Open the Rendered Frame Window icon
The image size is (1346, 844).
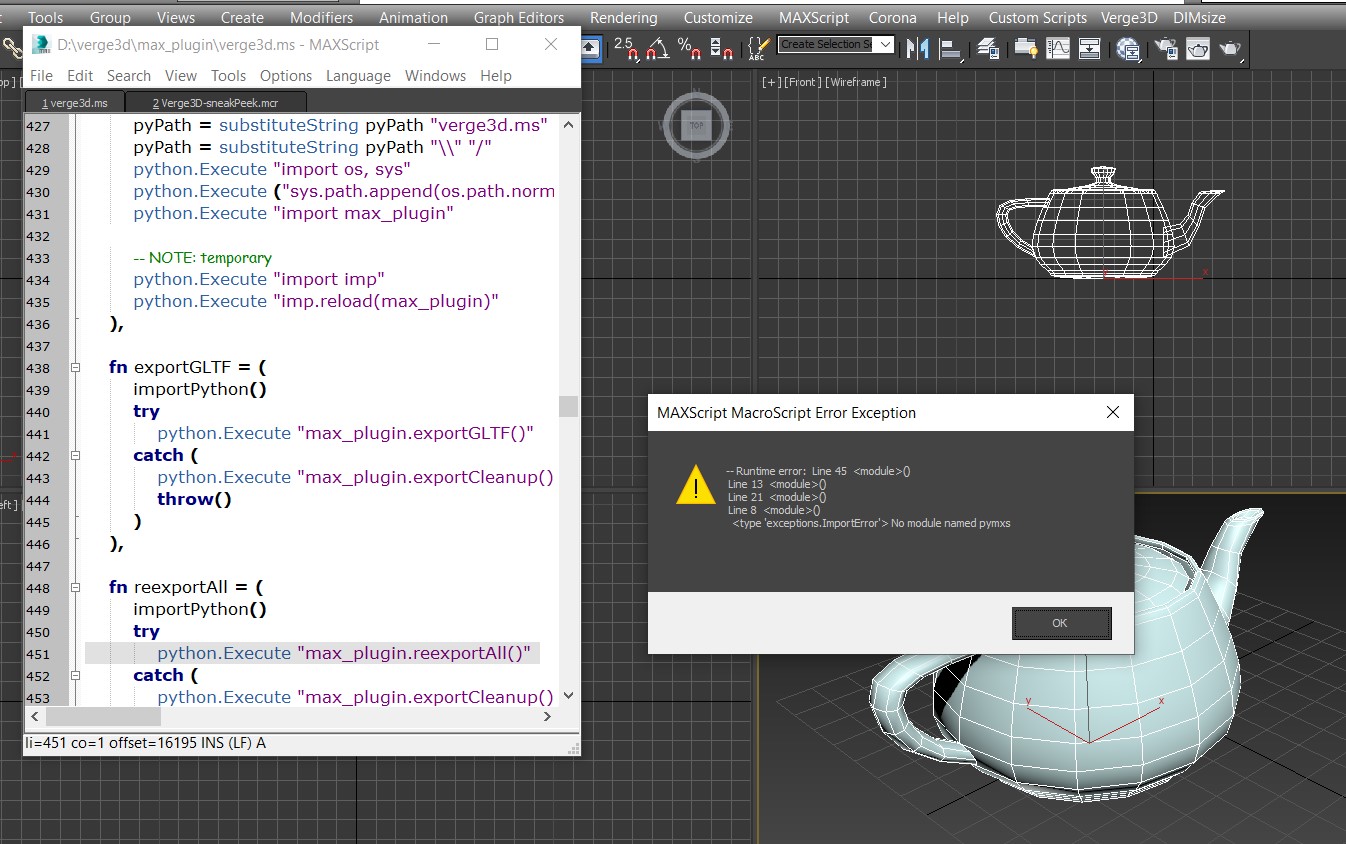pyautogui.click(x=1198, y=48)
